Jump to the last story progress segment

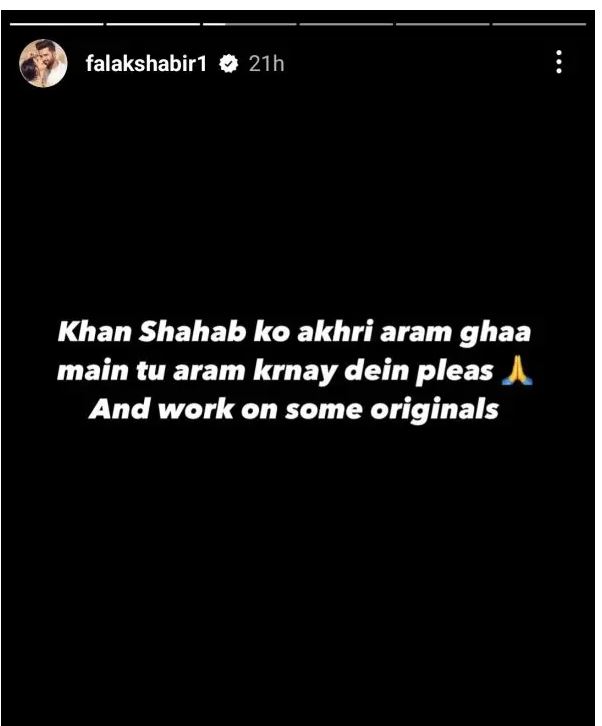[539, 24]
